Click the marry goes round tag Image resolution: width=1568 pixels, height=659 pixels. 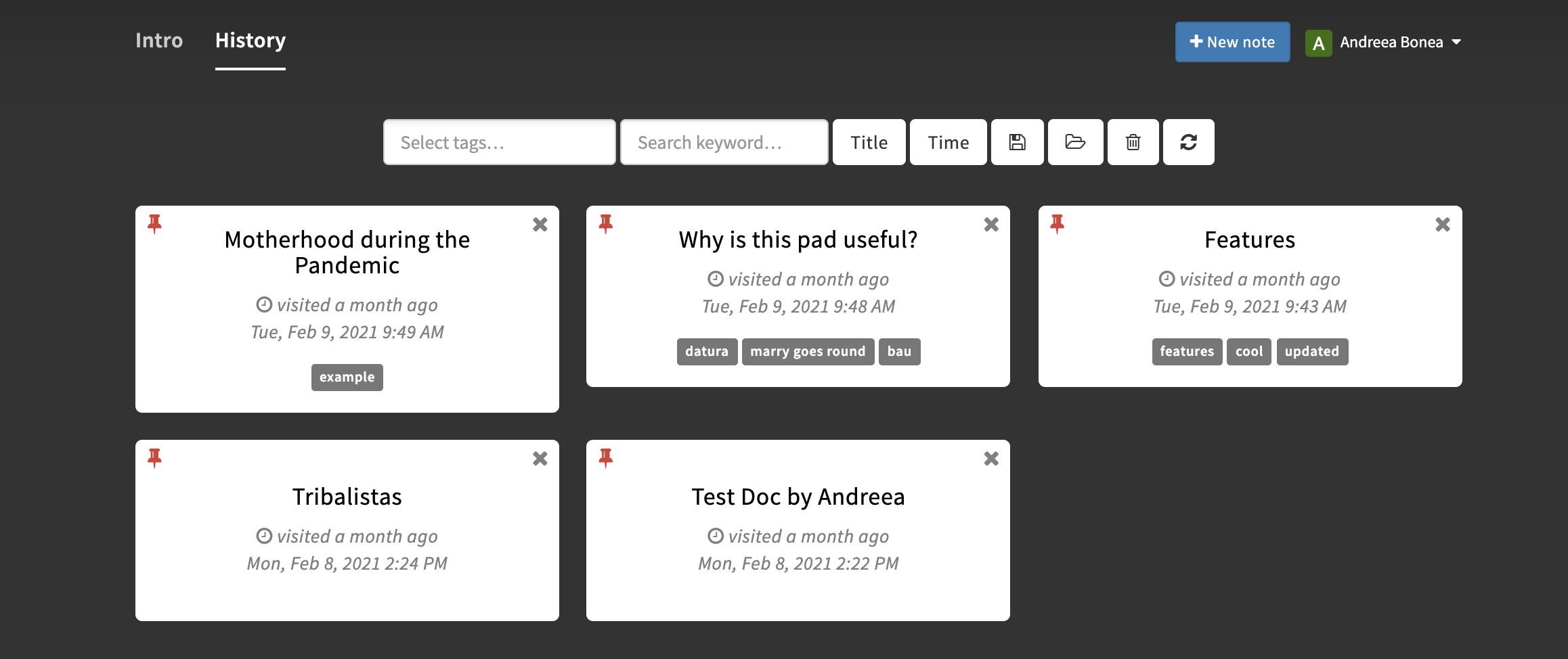coord(808,351)
